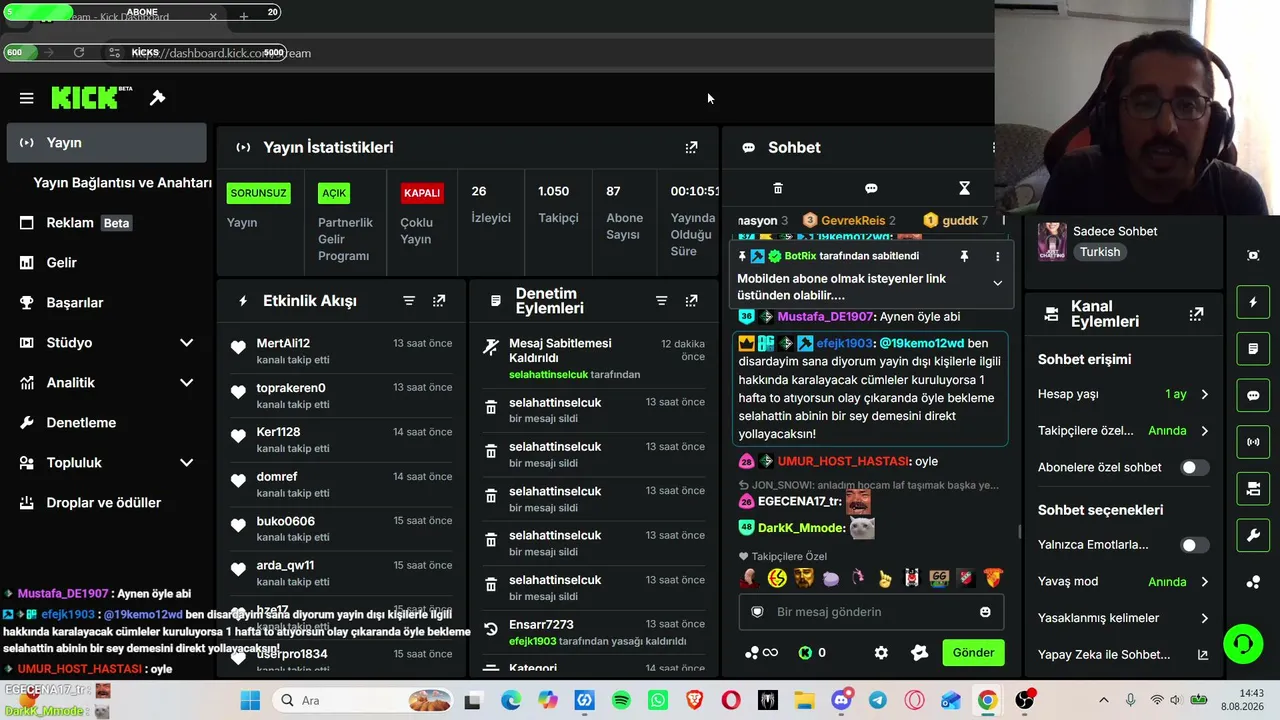This screenshot has height=720, width=1280.
Task: Open efejk1903 username in chat
Action: 844,343
